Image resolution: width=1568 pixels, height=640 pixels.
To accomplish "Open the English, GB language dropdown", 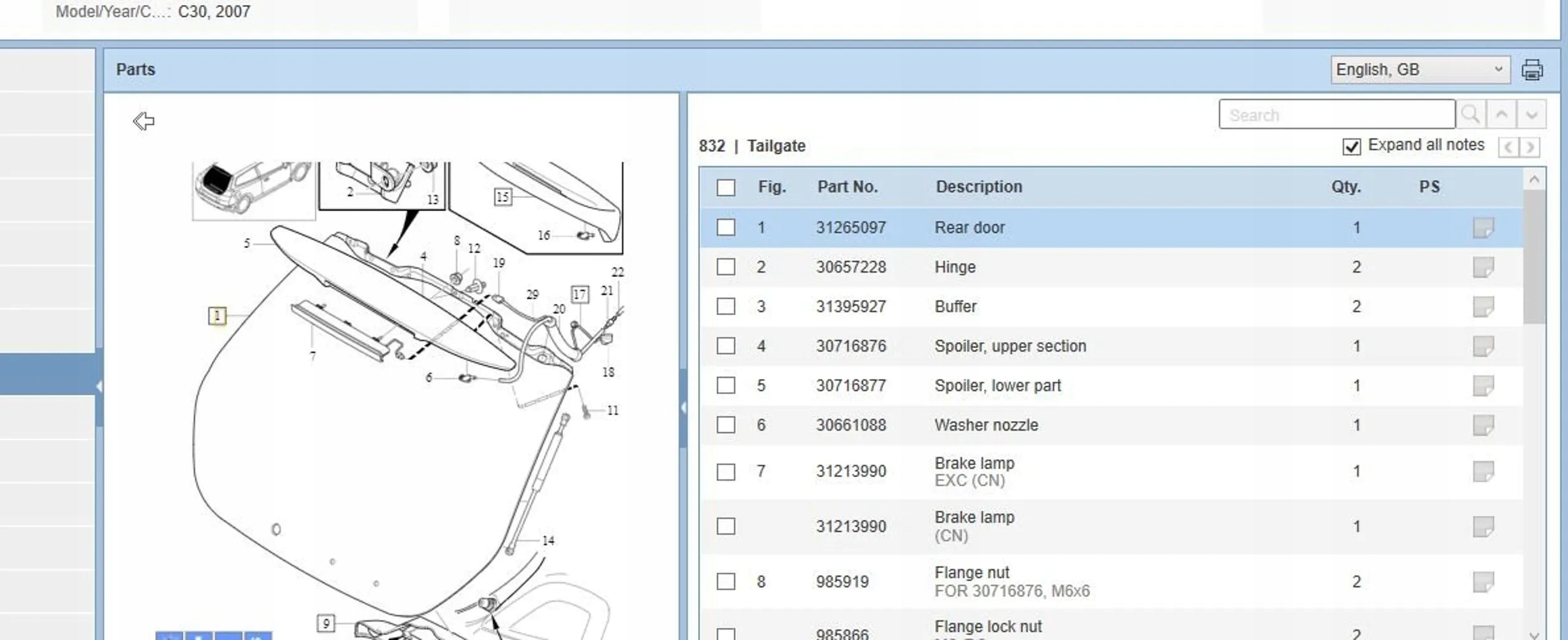I will pyautogui.click(x=1419, y=70).
